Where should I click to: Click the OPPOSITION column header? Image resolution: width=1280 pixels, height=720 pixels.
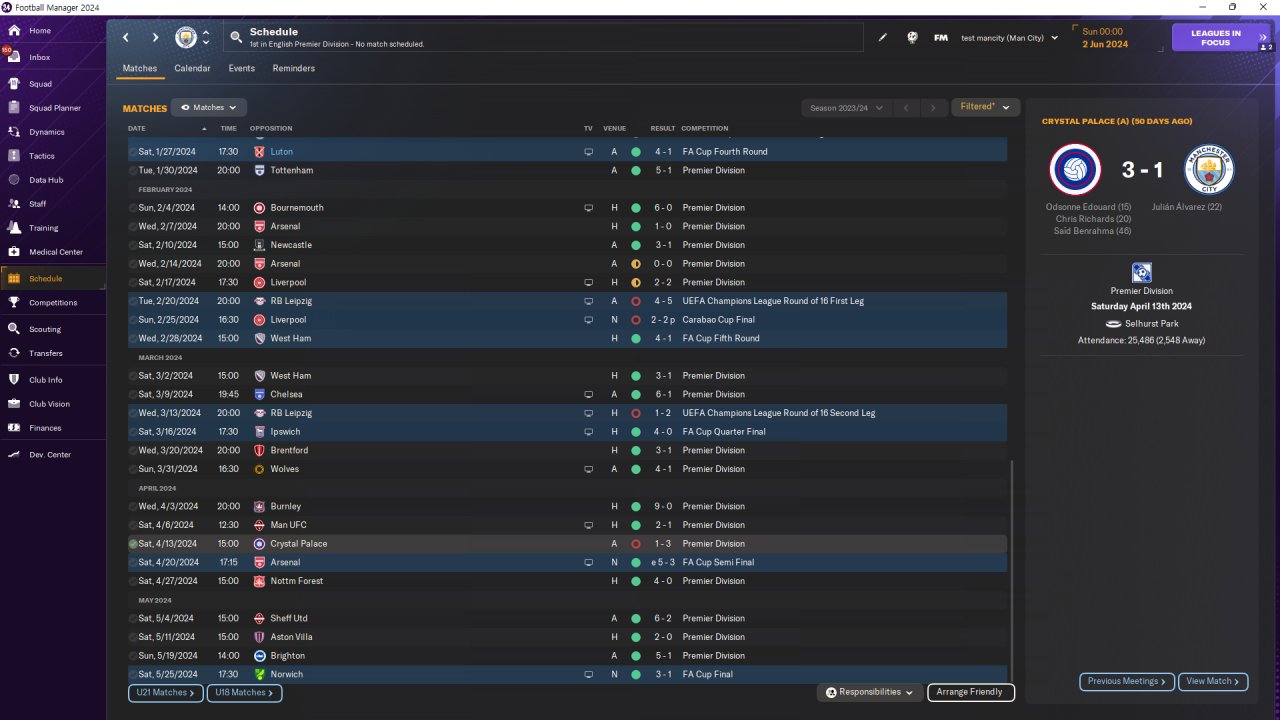[271, 129]
